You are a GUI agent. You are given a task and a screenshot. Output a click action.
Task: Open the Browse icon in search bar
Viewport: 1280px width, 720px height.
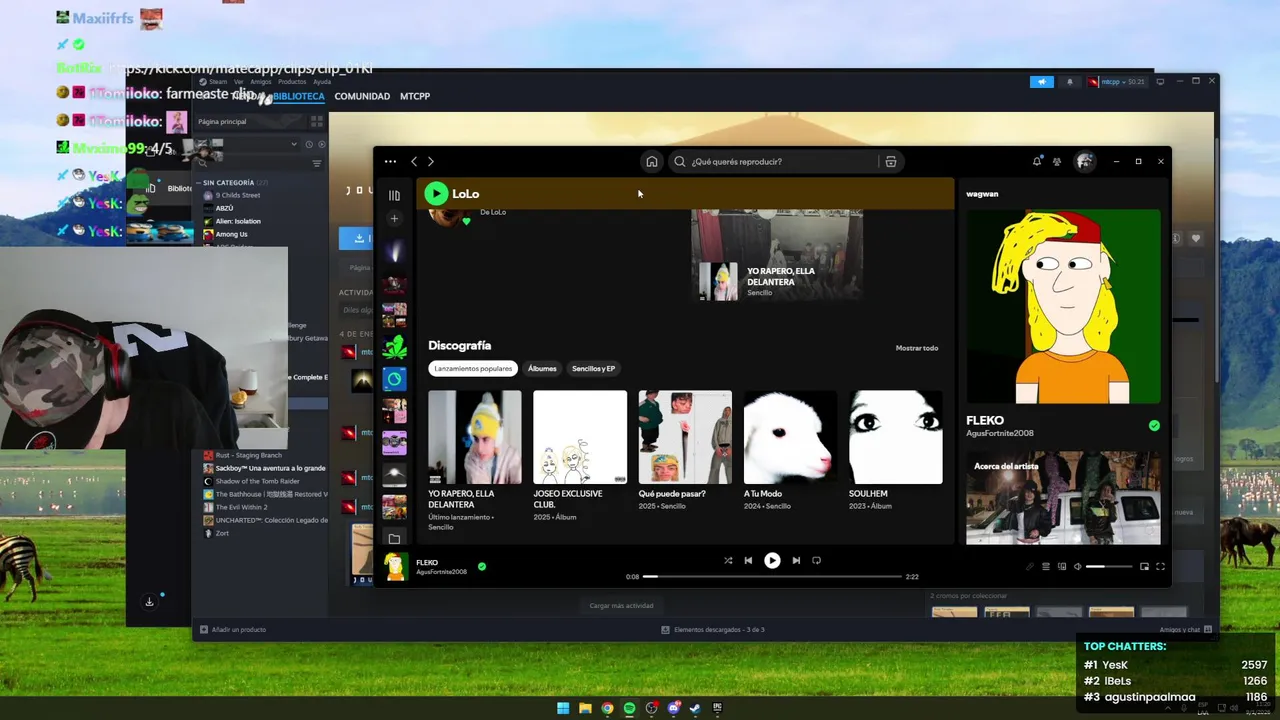pos(890,161)
